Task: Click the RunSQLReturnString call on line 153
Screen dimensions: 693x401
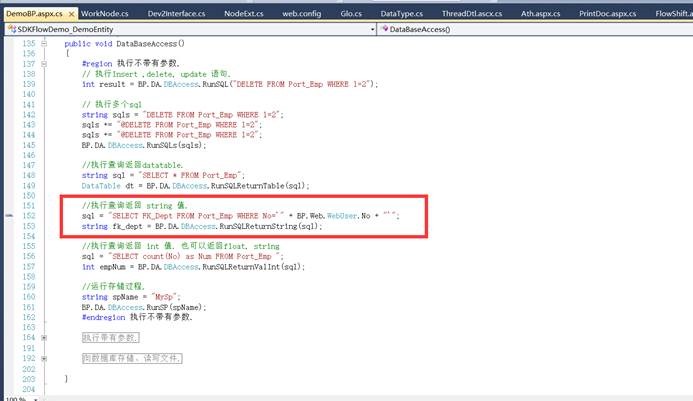Action: (270, 226)
